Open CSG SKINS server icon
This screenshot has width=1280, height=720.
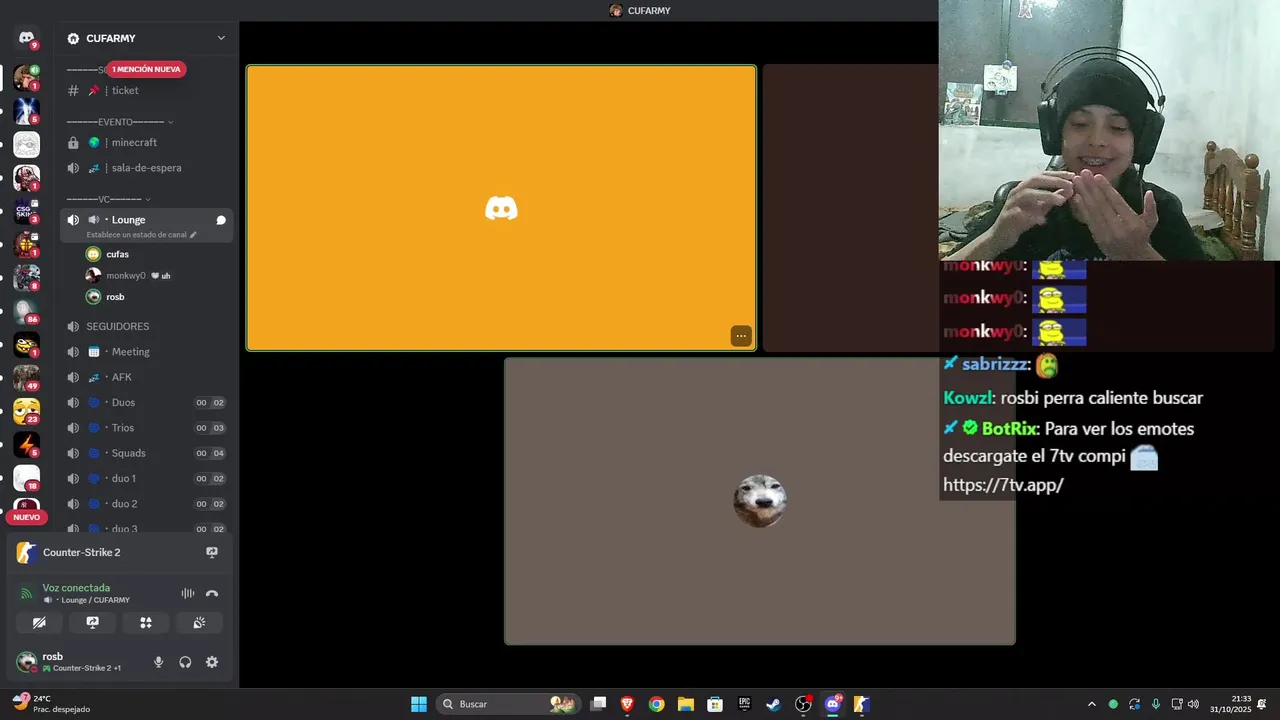click(26, 211)
